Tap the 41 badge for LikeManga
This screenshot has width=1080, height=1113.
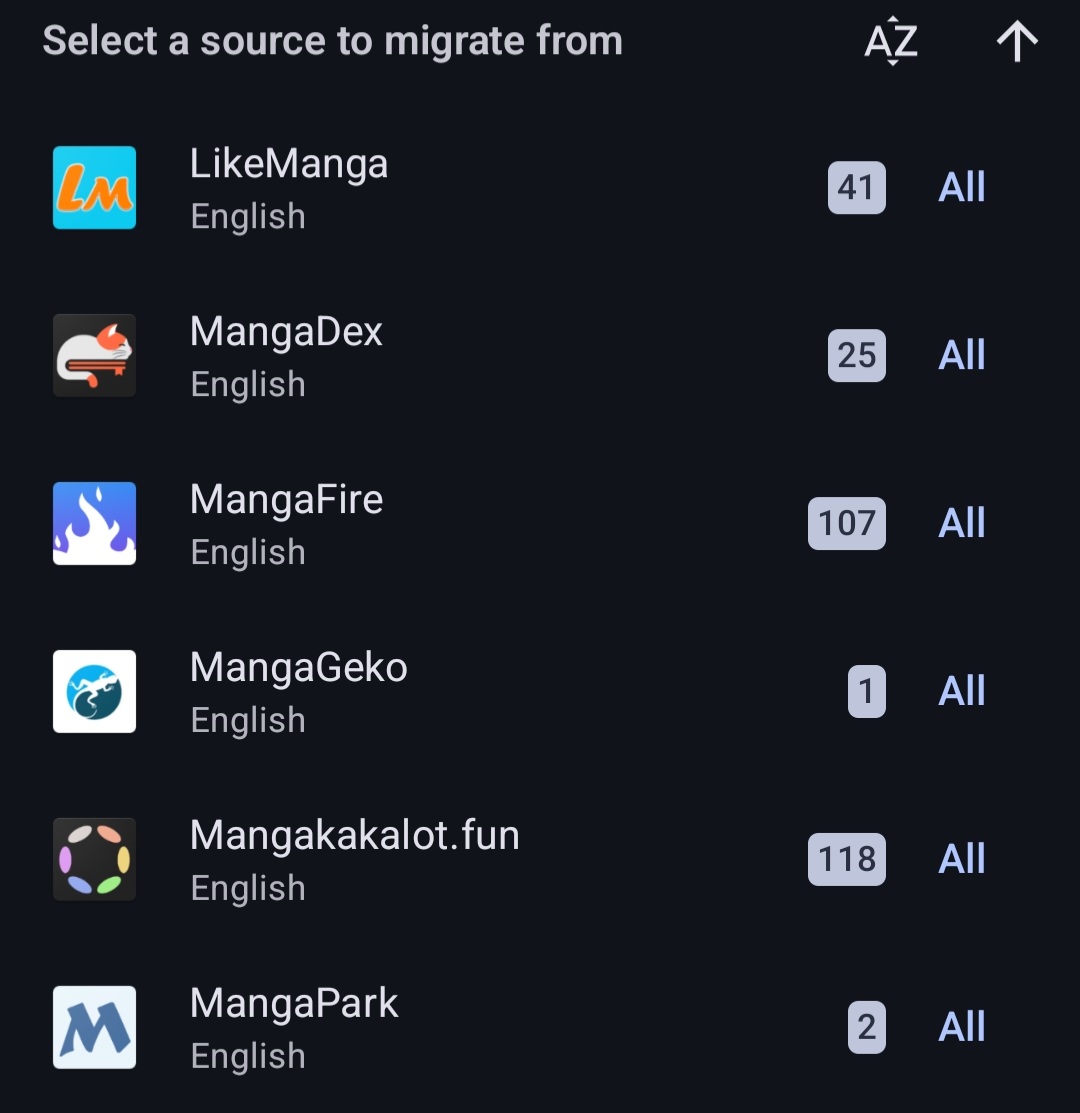pyautogui.click(x=856, y=187)
